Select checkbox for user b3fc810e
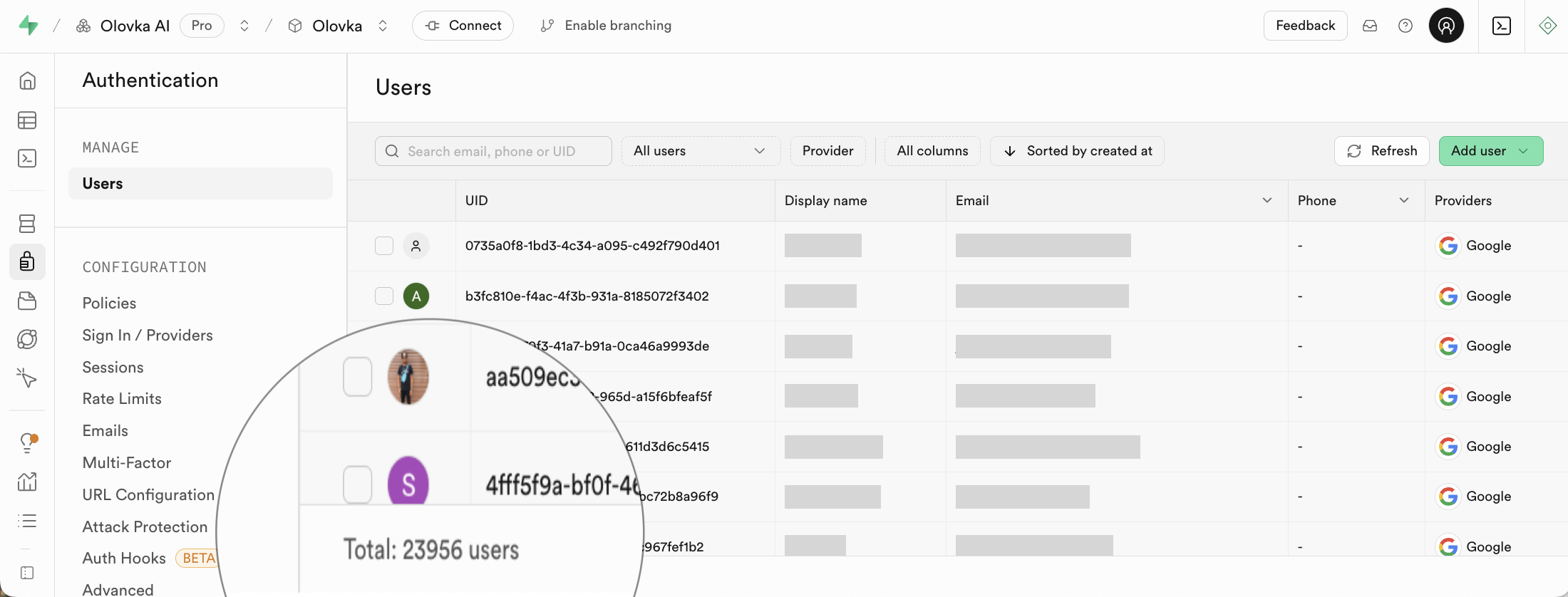 [x=384, y=296]
